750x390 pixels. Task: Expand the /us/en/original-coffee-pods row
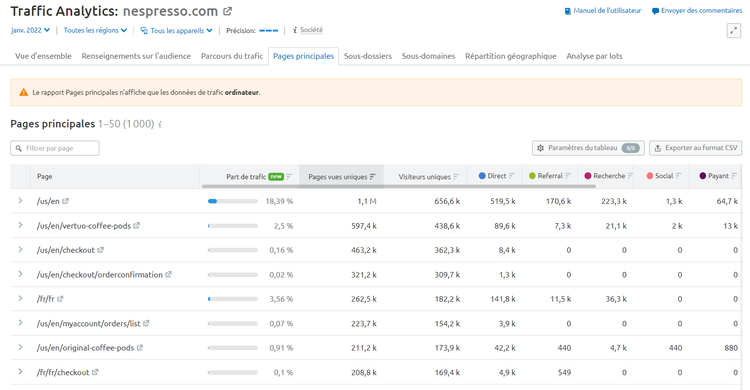[20, 347]
